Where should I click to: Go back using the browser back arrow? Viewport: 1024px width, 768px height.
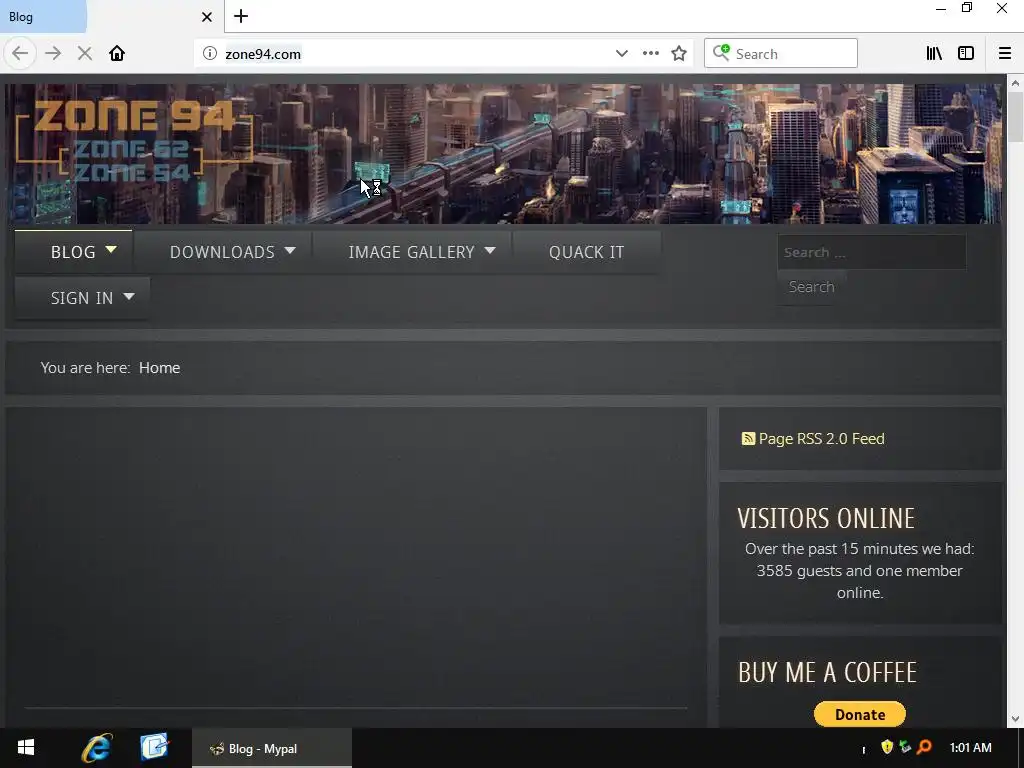coord(20,54)
